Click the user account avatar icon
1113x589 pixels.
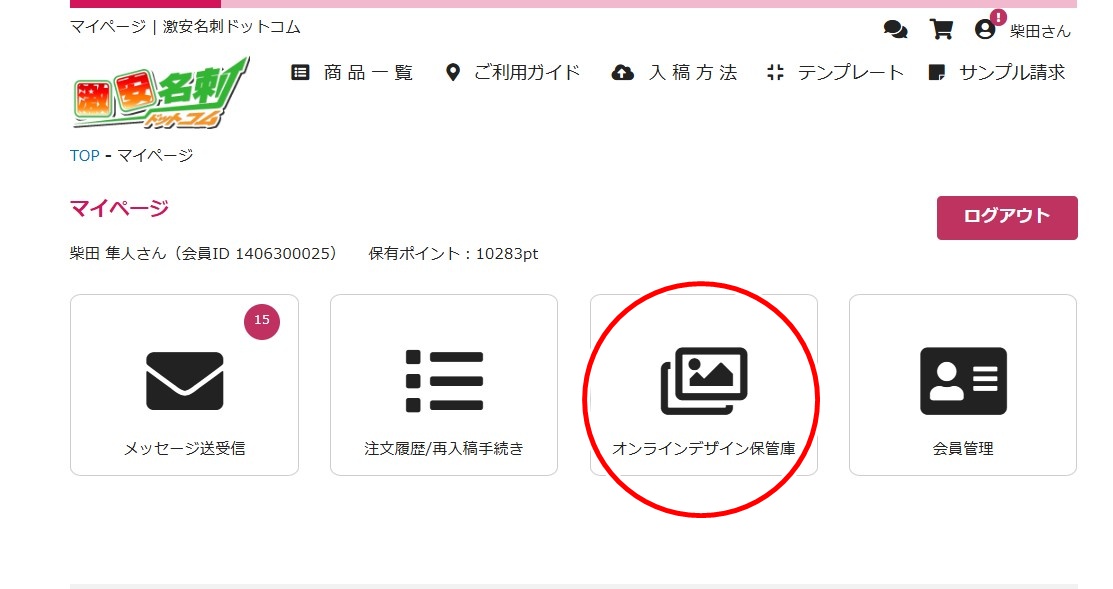pyautogui.click(x=985, y=30)
